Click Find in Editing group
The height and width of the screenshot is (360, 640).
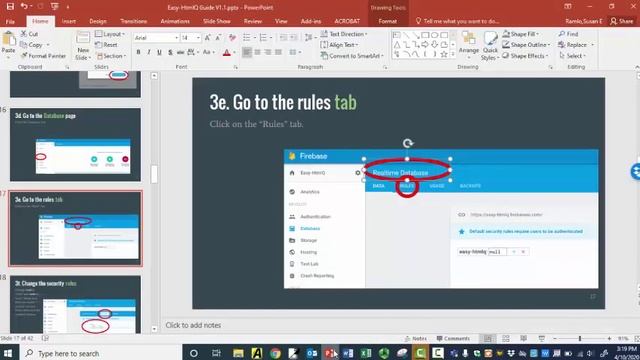[569, 34]
